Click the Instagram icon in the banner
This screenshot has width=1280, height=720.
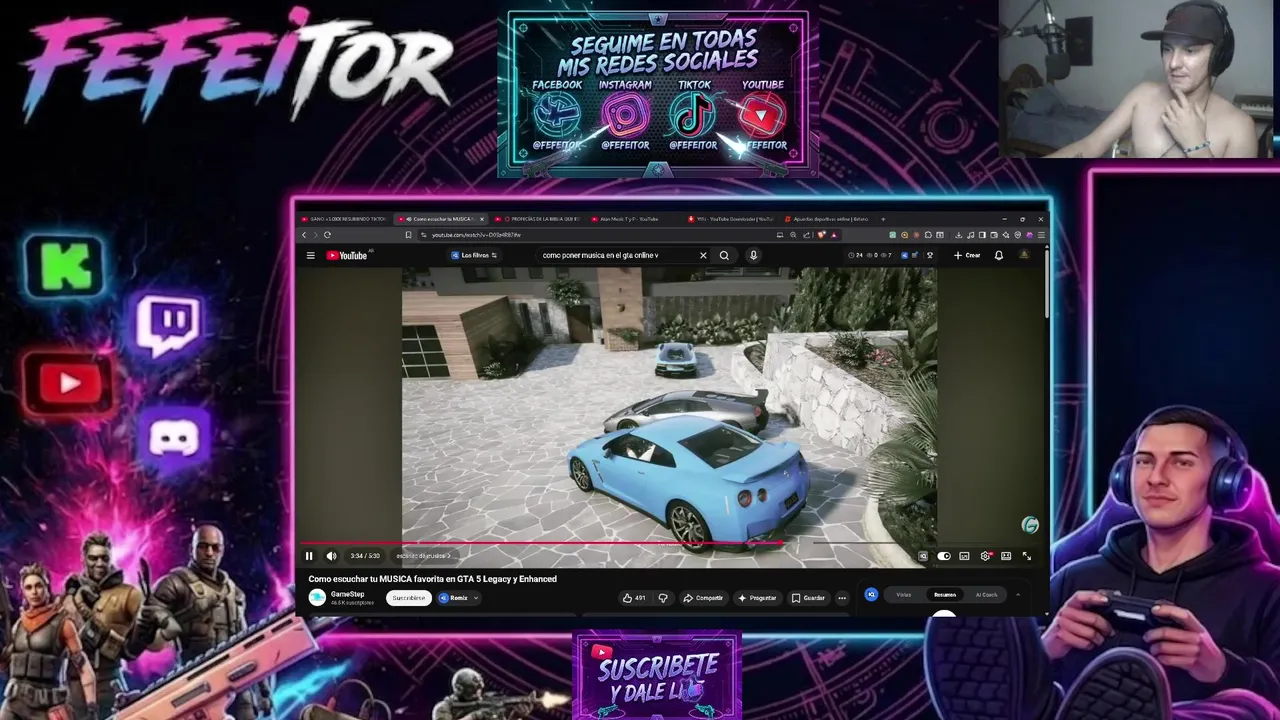pyautogui.click(x=625, y=116)
